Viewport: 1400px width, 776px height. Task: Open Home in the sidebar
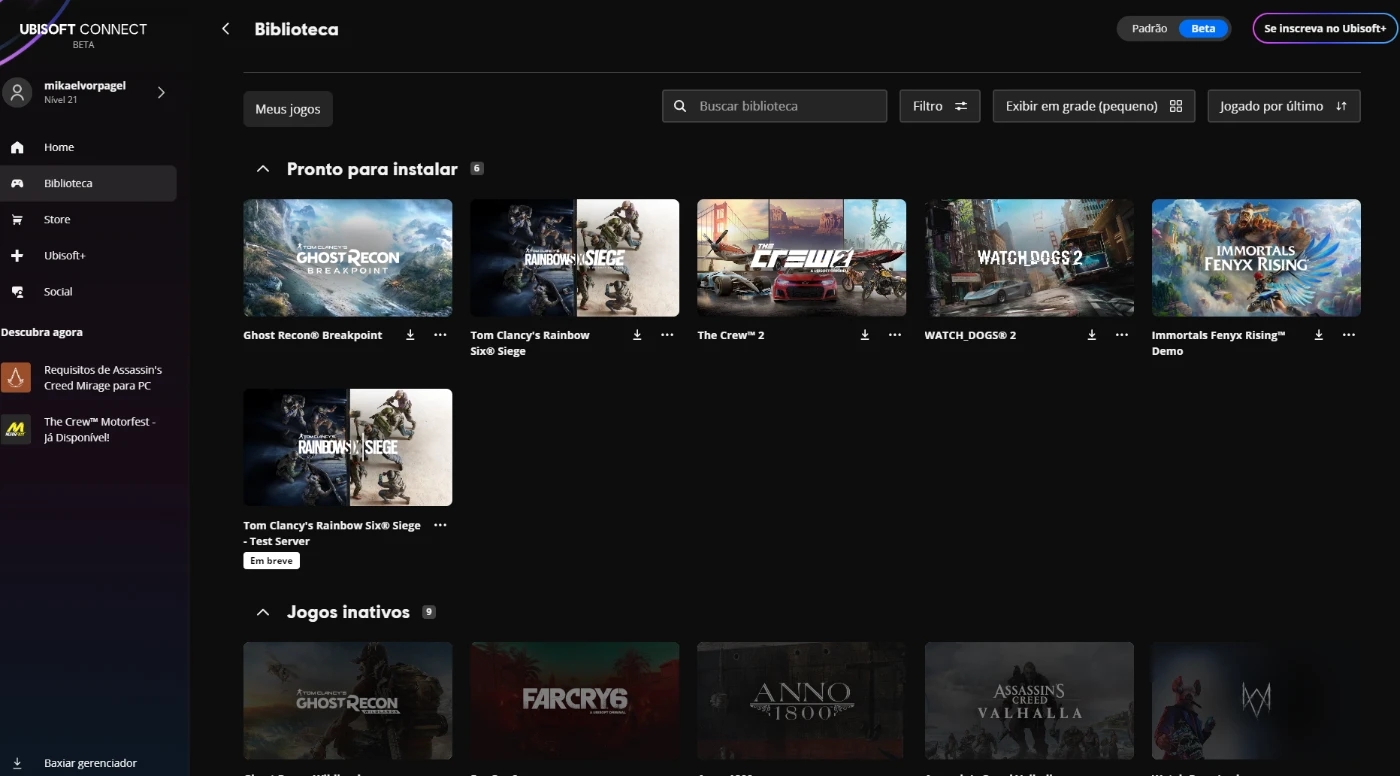pos(88,147)
